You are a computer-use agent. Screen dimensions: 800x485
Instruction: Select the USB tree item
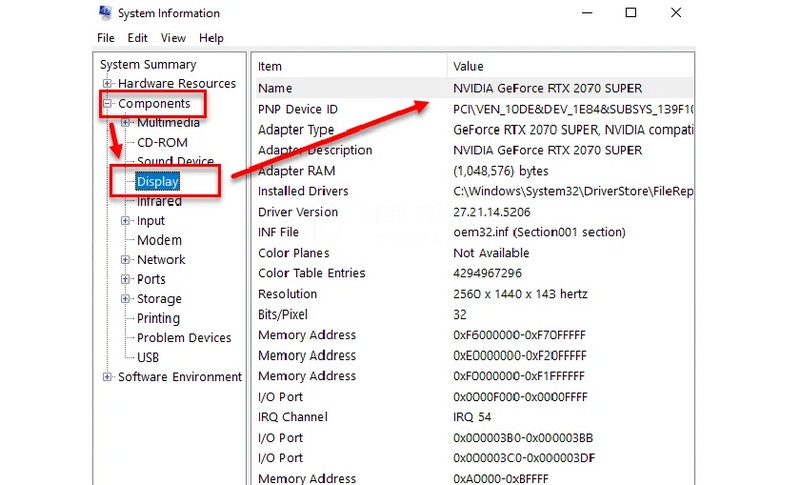tap(148, 357)
